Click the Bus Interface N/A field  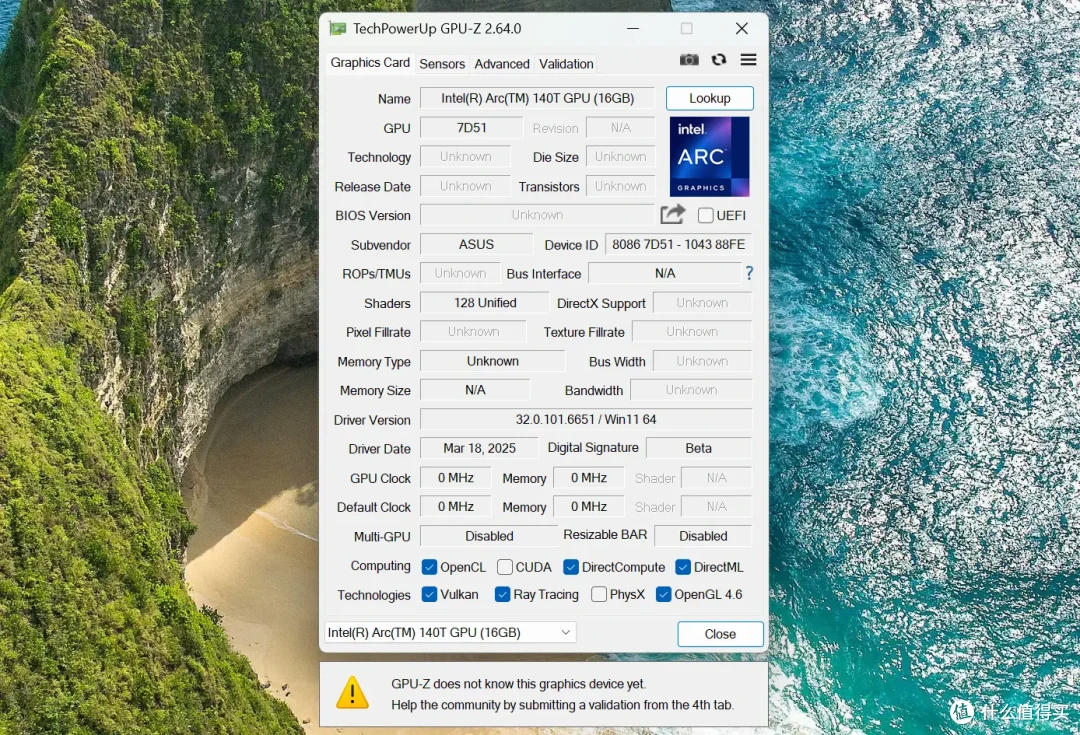(x=665, y=273)
